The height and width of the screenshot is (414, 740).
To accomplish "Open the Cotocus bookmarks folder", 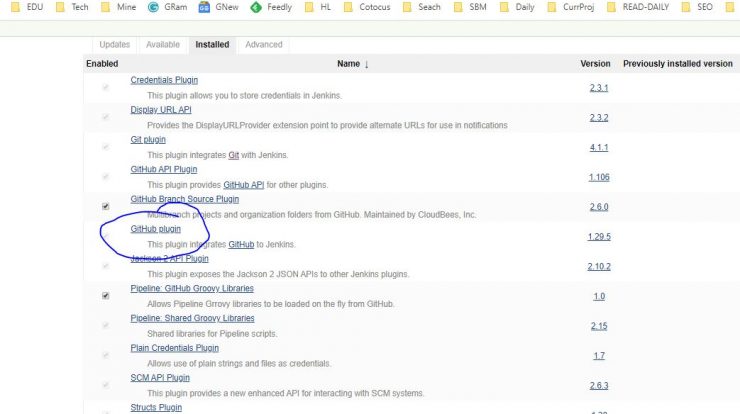I will click(367, 7).
